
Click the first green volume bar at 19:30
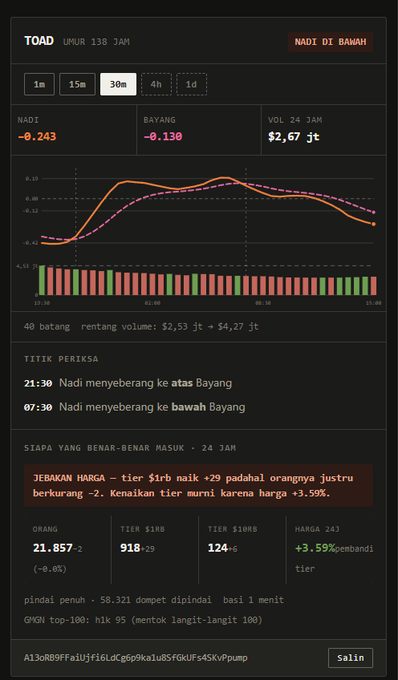[x=42, y=280]
